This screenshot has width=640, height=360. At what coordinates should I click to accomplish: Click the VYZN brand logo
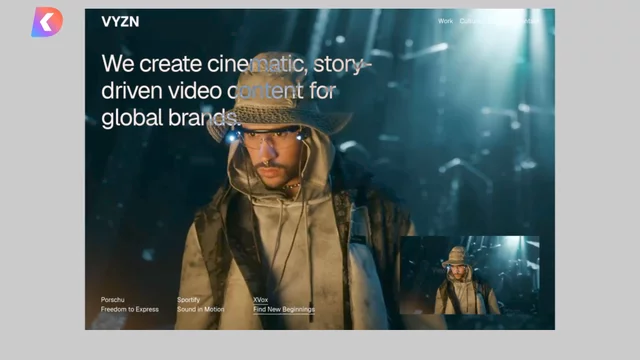[120, 22]
